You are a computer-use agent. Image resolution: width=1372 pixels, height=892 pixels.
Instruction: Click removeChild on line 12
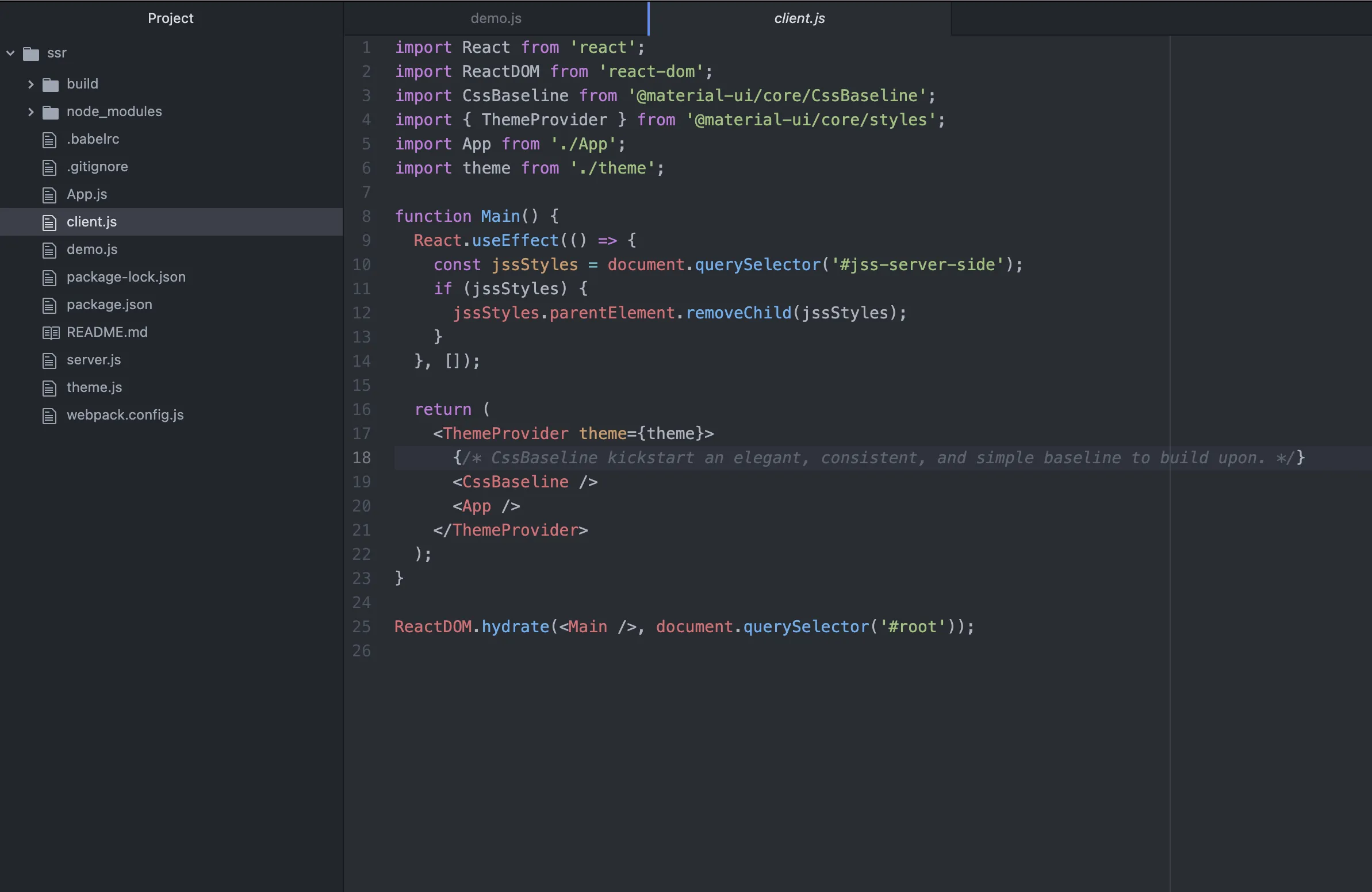738,313
